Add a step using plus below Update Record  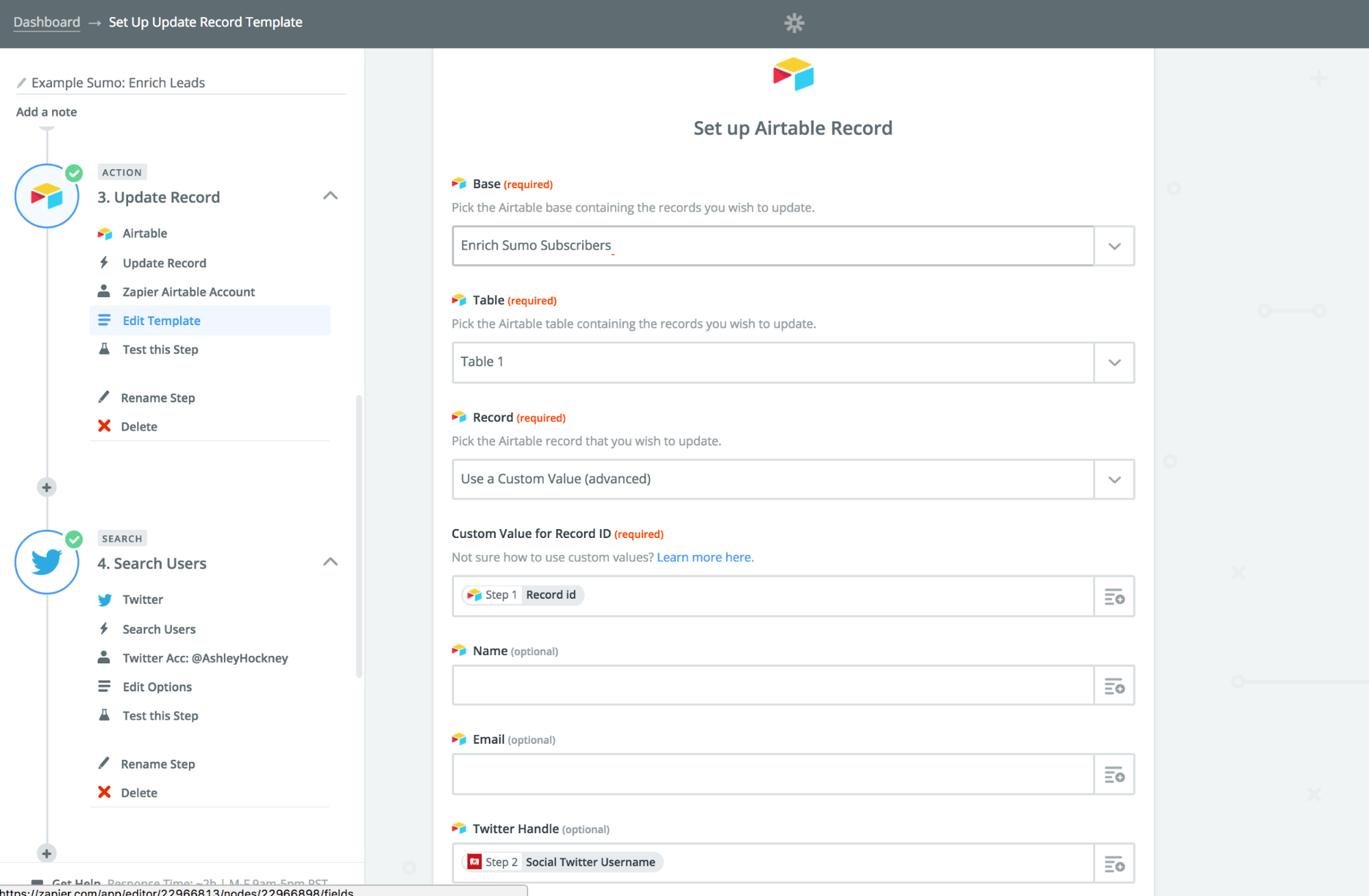click(x=47, y=487)
